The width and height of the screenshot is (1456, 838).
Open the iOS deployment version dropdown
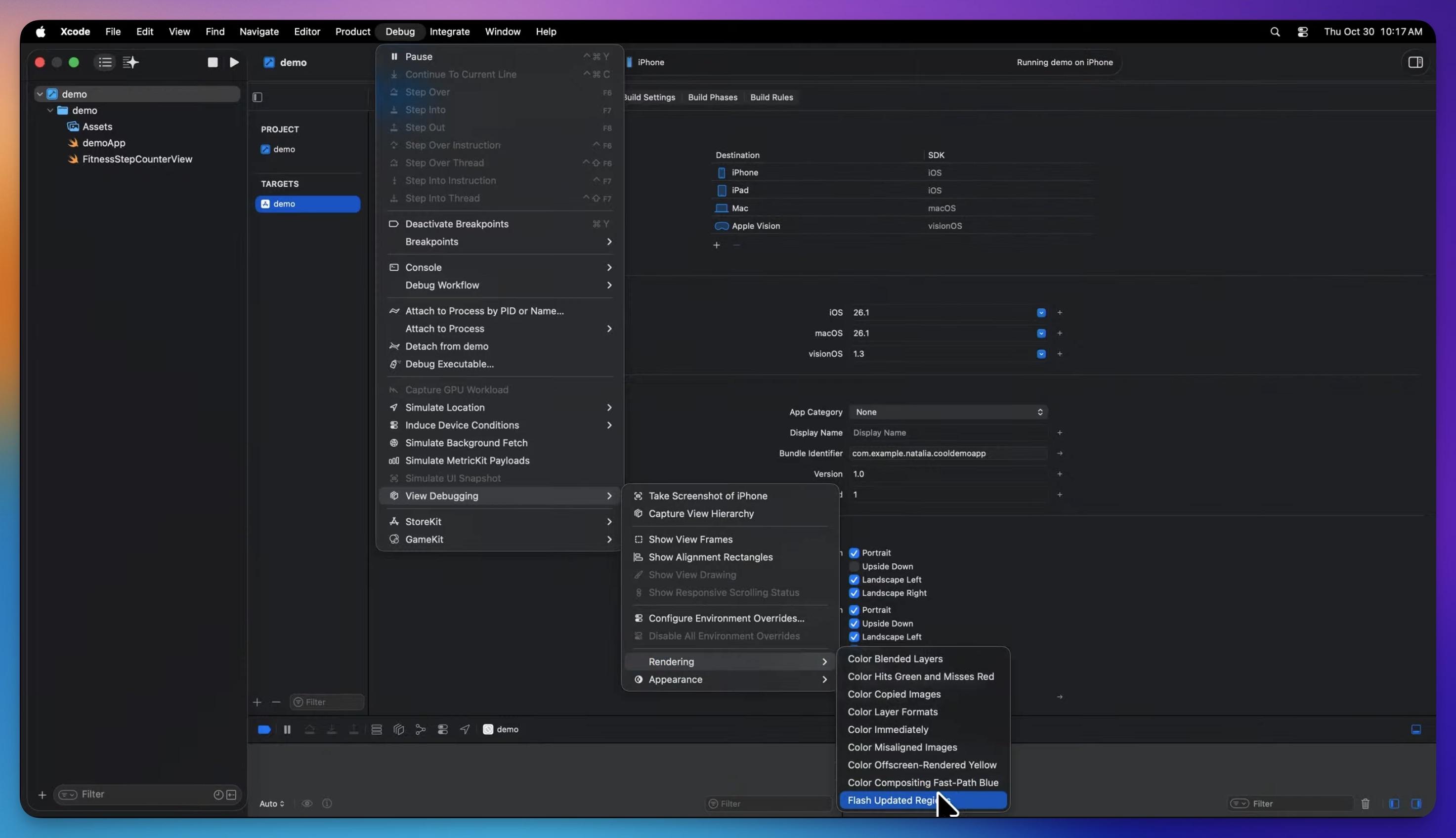1041,313
